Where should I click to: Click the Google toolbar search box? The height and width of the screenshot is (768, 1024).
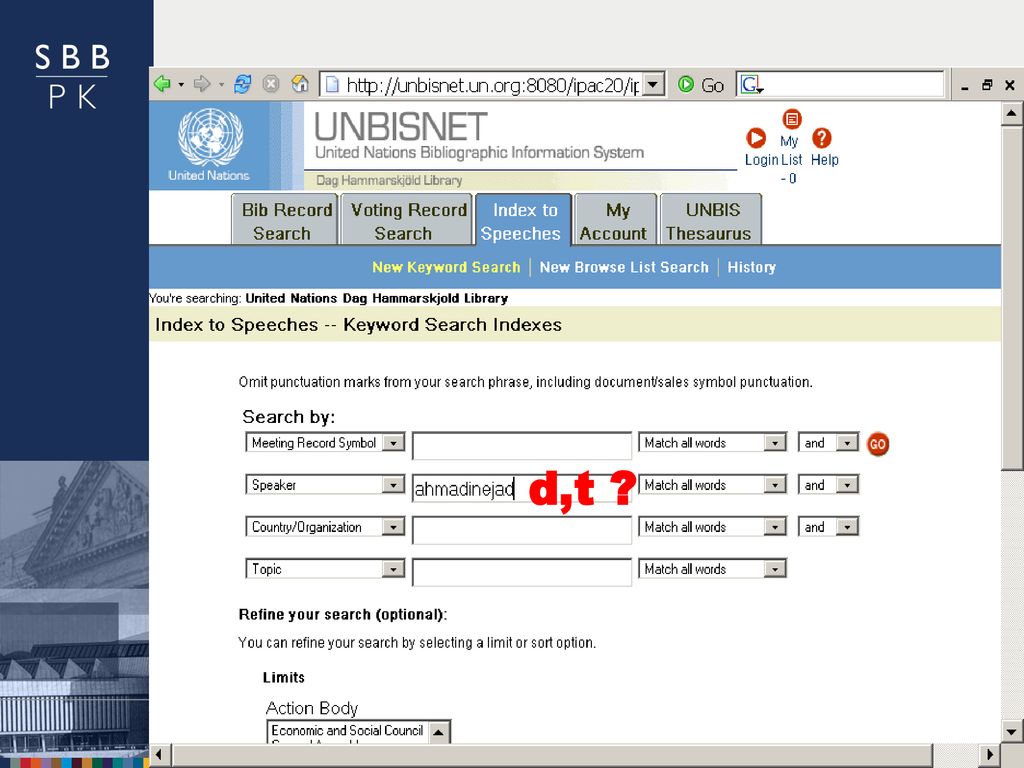pos(840,84)
